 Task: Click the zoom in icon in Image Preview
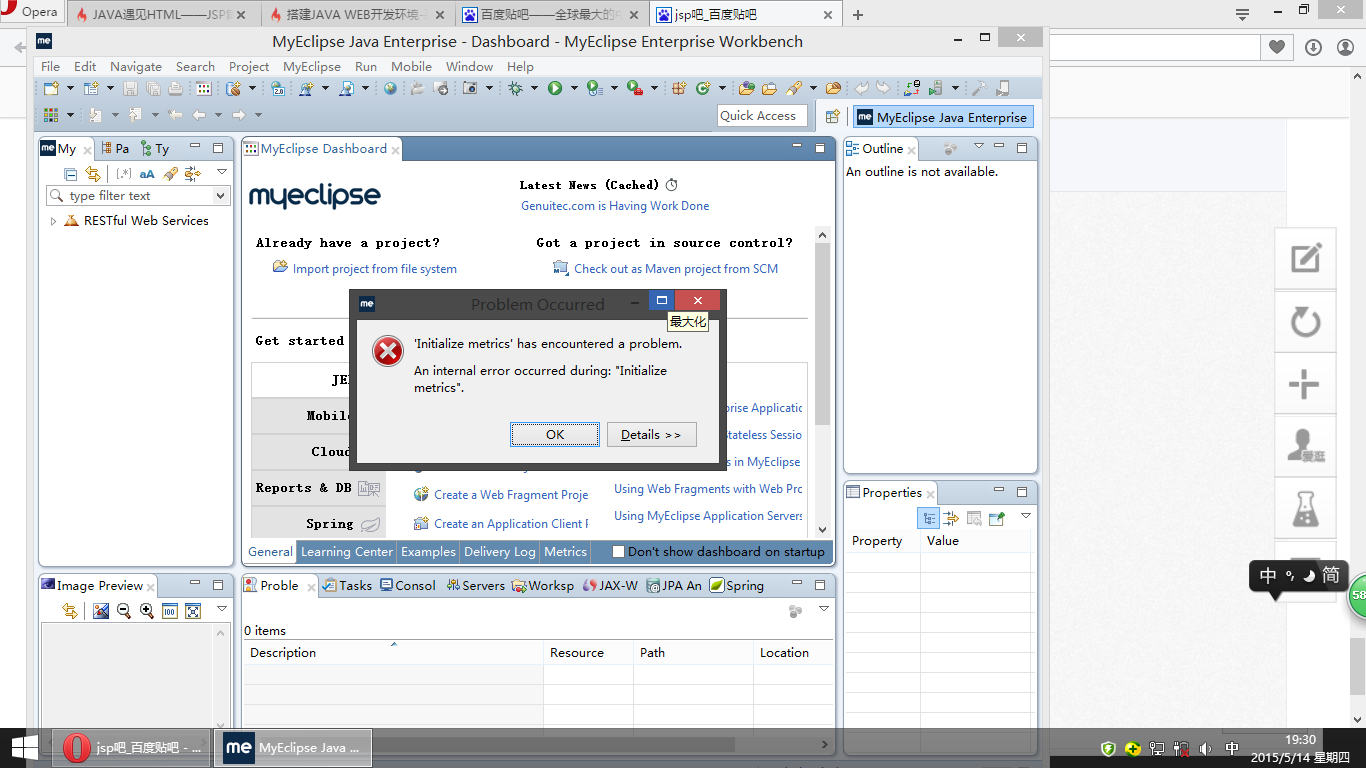pyautogui.click(x=147, y=611)
